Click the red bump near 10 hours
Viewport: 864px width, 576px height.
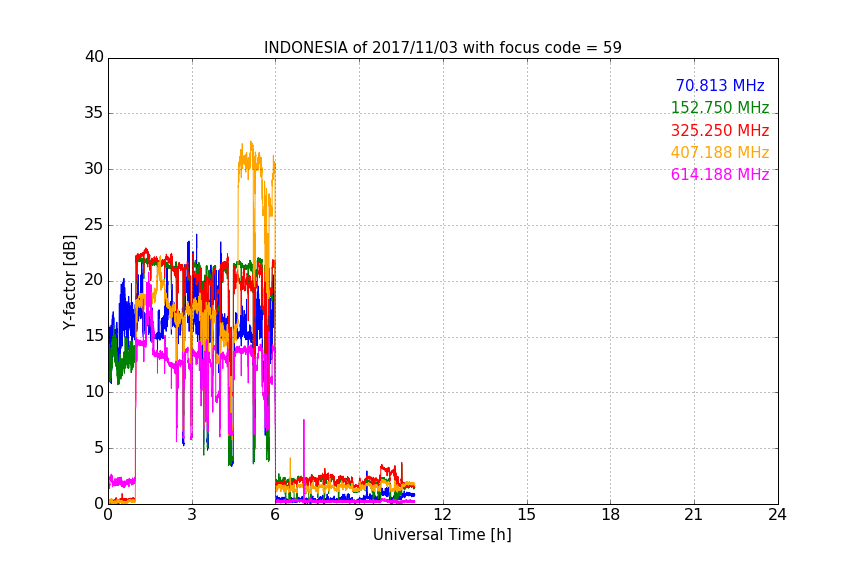pyautogui.click(x=390, y=473)
